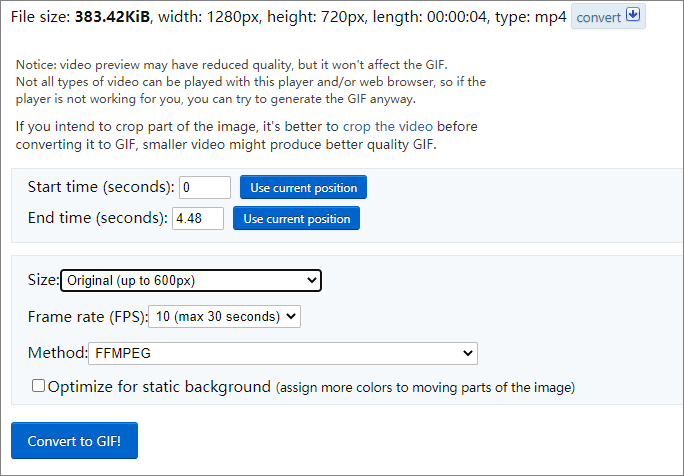Focus the End time field showing 4.48
Screen dimensions: 684x476
[x=198, y=218]
